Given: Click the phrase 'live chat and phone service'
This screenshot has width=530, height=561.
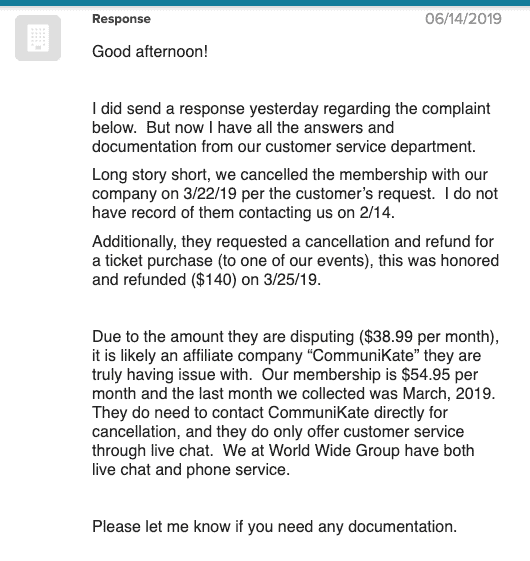Looking at the screenshot, I should coord(189,469).
